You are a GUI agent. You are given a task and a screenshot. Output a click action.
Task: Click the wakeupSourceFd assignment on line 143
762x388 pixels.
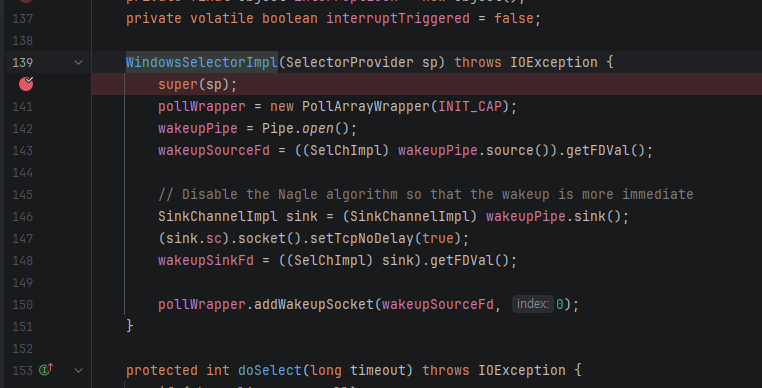(214, 150)
